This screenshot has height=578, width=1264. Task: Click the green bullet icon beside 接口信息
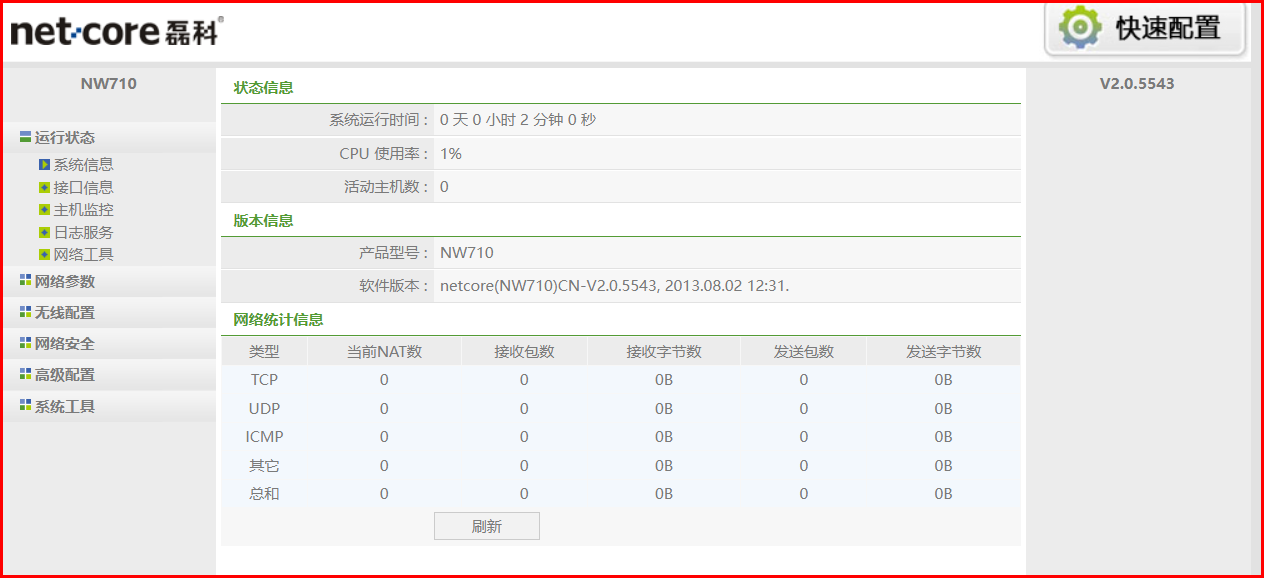(44, 187)
